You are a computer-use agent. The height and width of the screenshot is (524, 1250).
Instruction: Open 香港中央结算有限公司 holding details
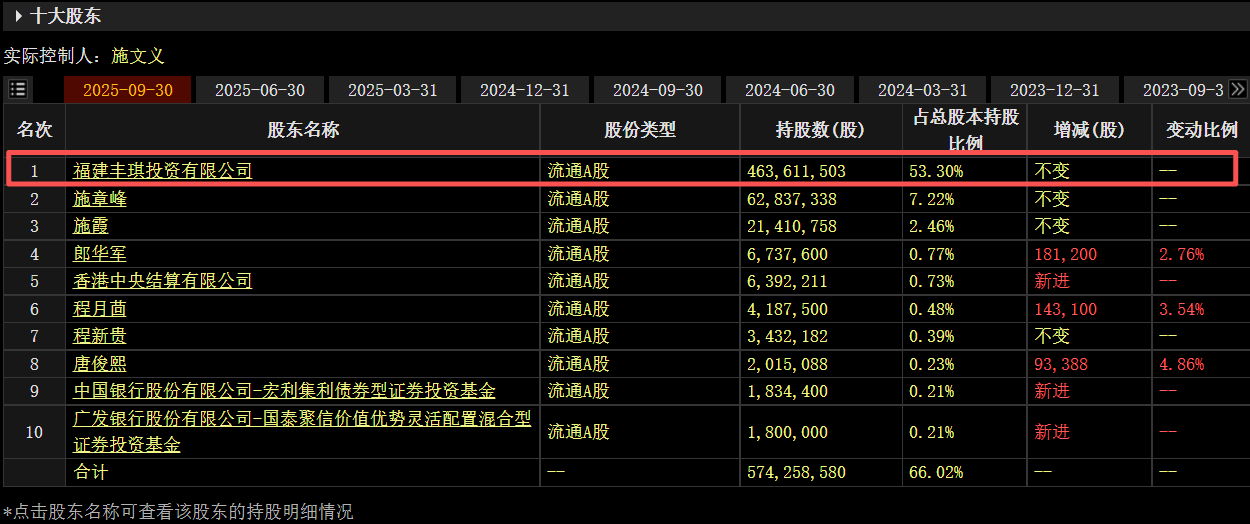163,281
